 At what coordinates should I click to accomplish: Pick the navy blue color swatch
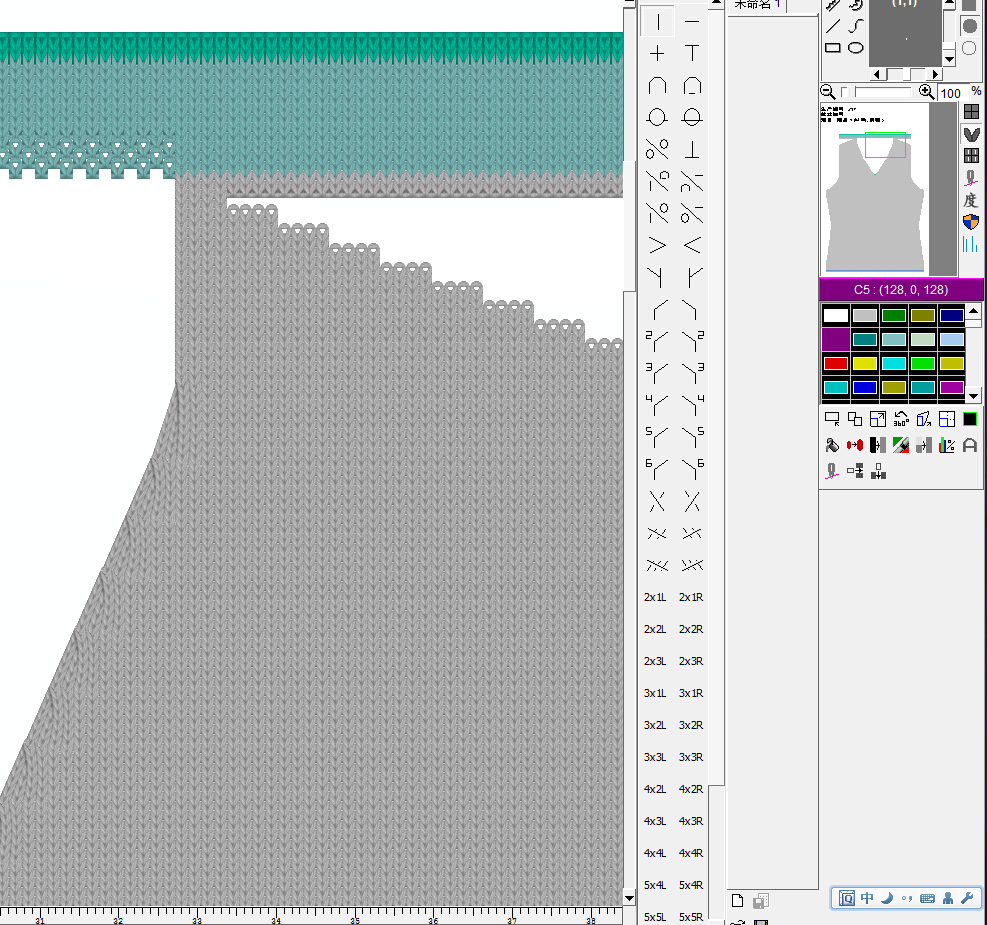pyautogui.click(x=951, y=315)
